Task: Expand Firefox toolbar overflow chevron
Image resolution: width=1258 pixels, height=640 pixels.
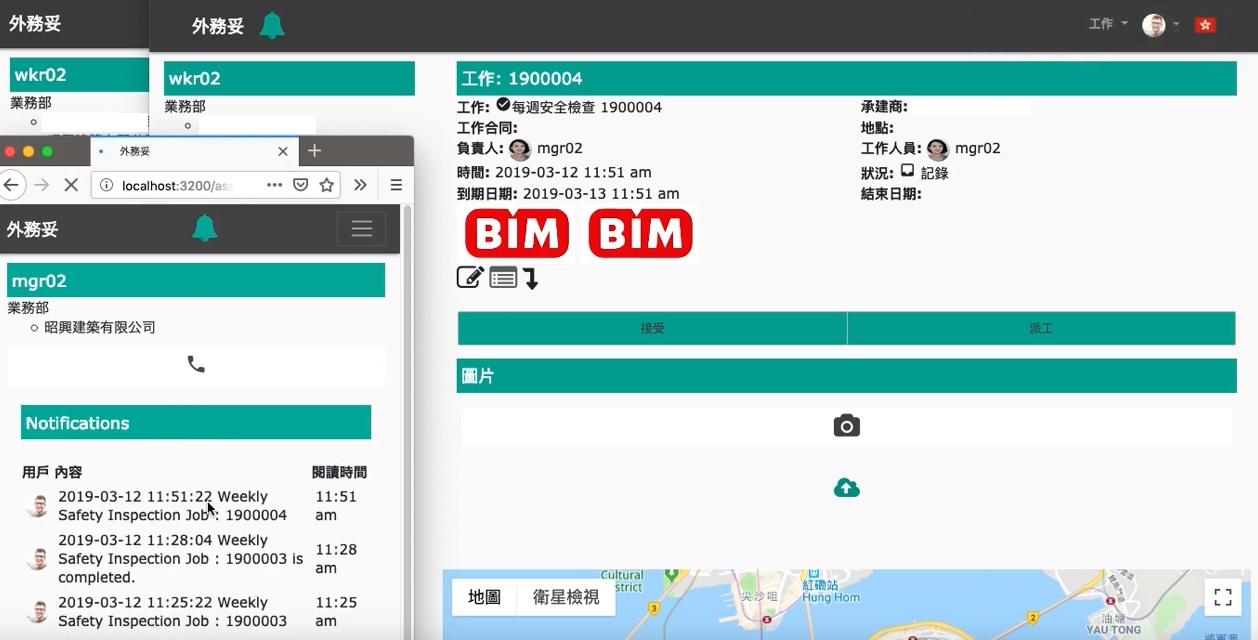Action: (x=360, y=185)
